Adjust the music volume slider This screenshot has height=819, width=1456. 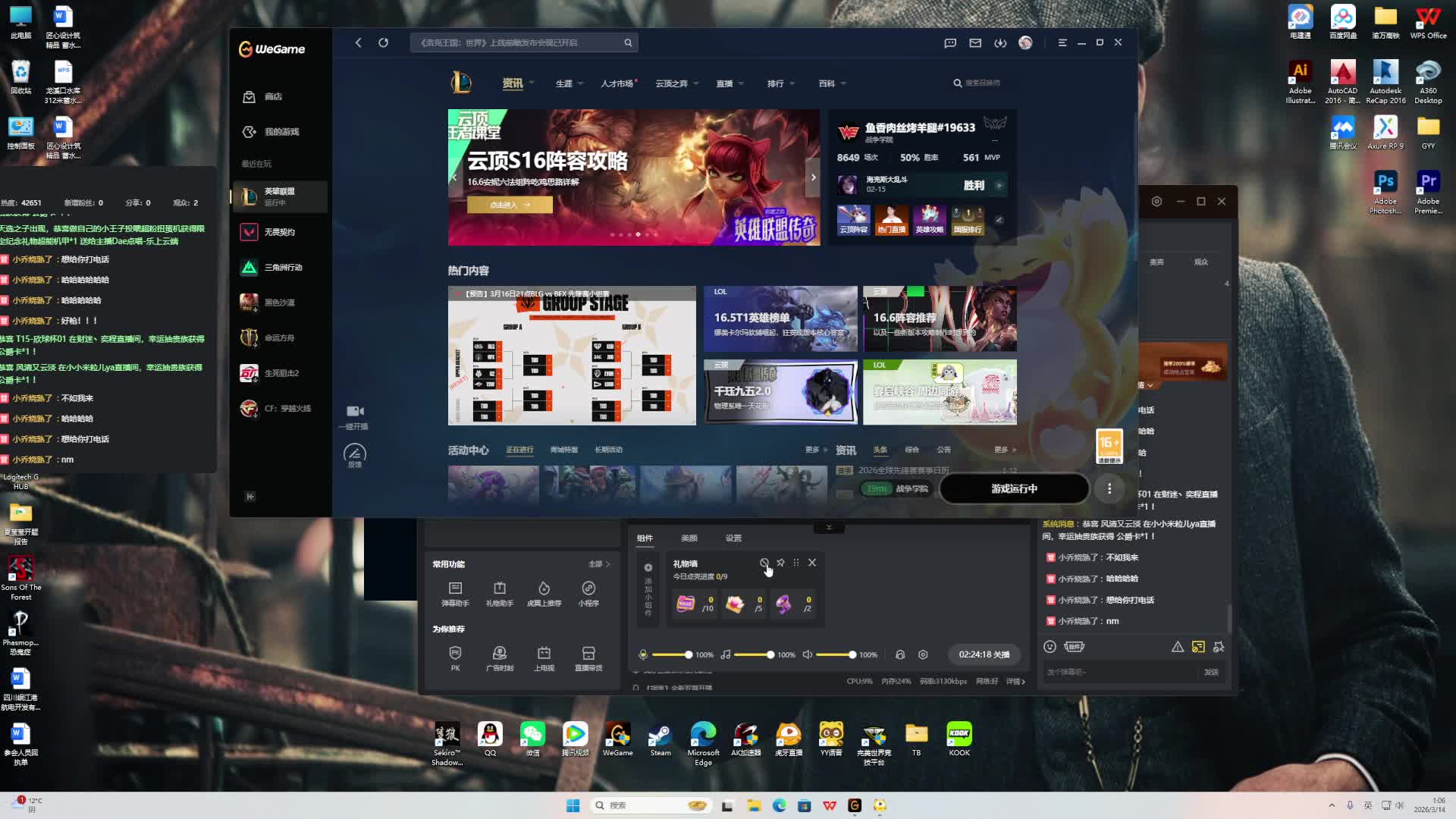click(770, 654)
